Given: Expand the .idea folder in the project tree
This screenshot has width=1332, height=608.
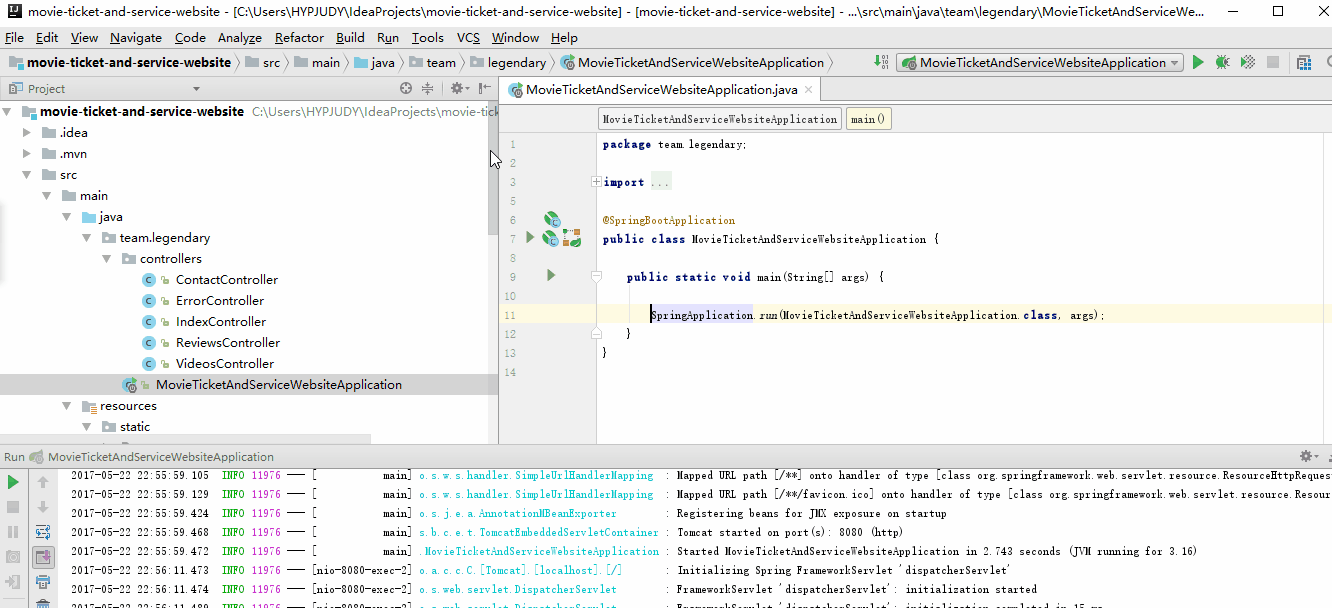Looking at the screenshot, I should click(x=28, y=133).
